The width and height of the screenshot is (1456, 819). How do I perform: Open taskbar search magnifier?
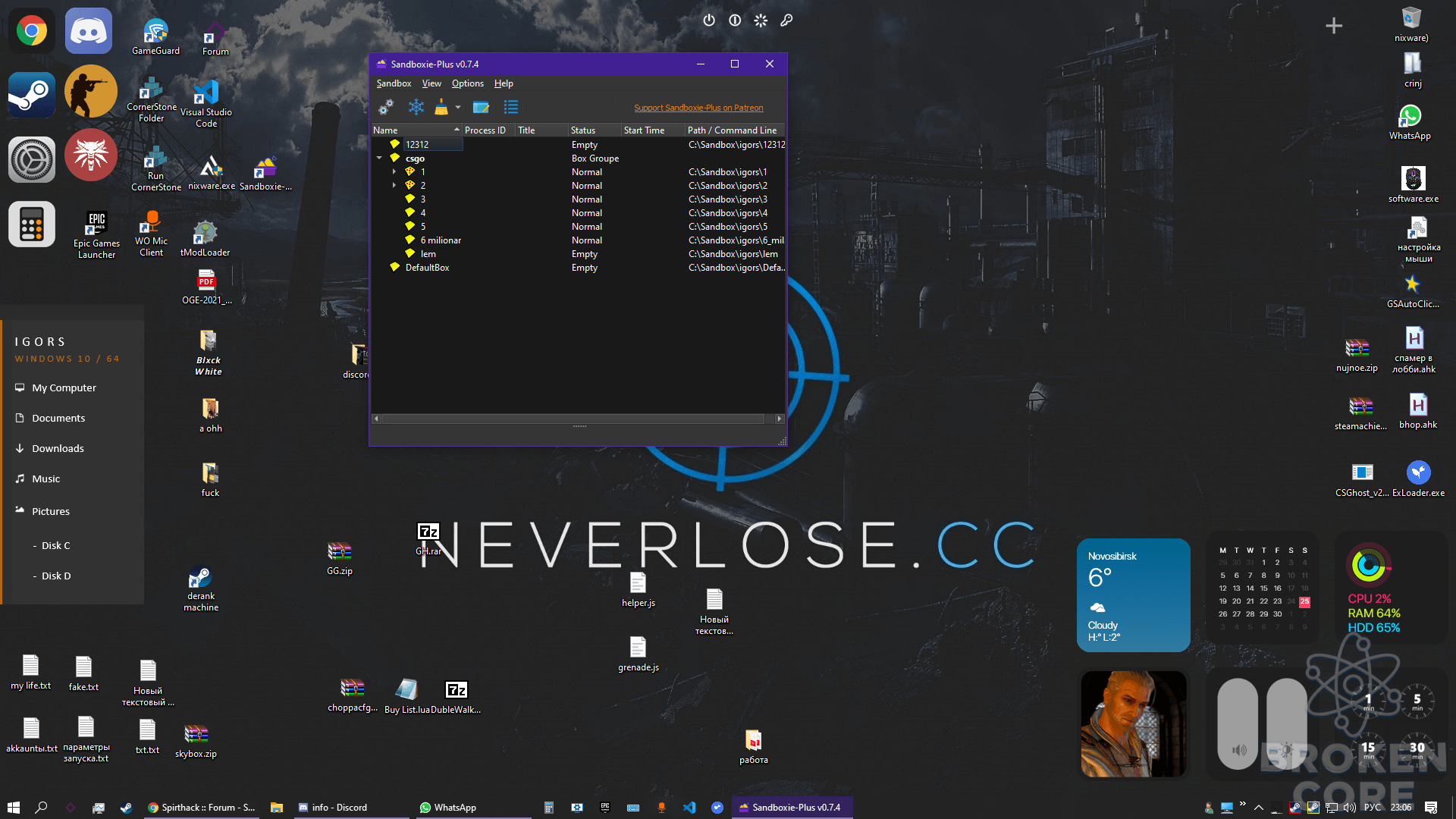coord(42,808)
